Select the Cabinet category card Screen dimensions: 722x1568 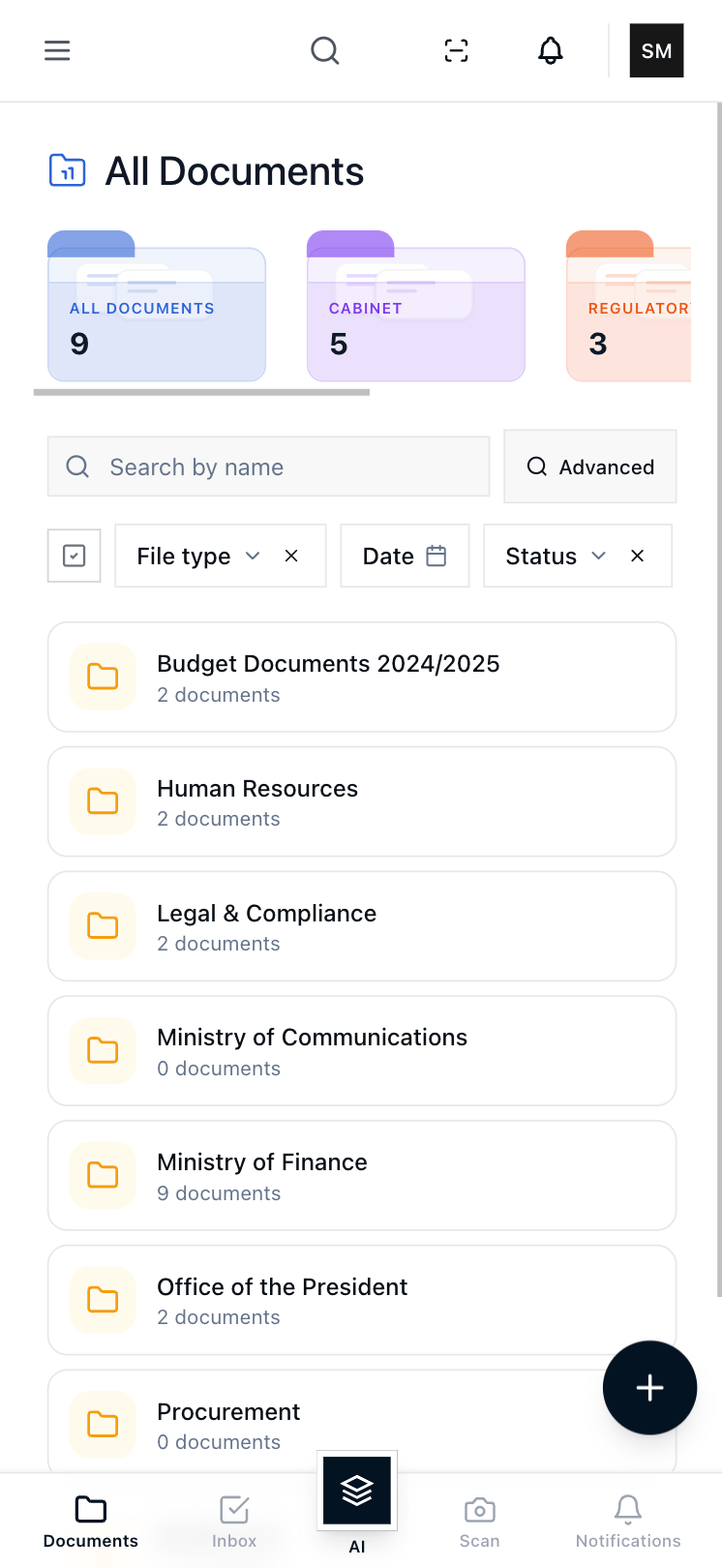point(416,306)
